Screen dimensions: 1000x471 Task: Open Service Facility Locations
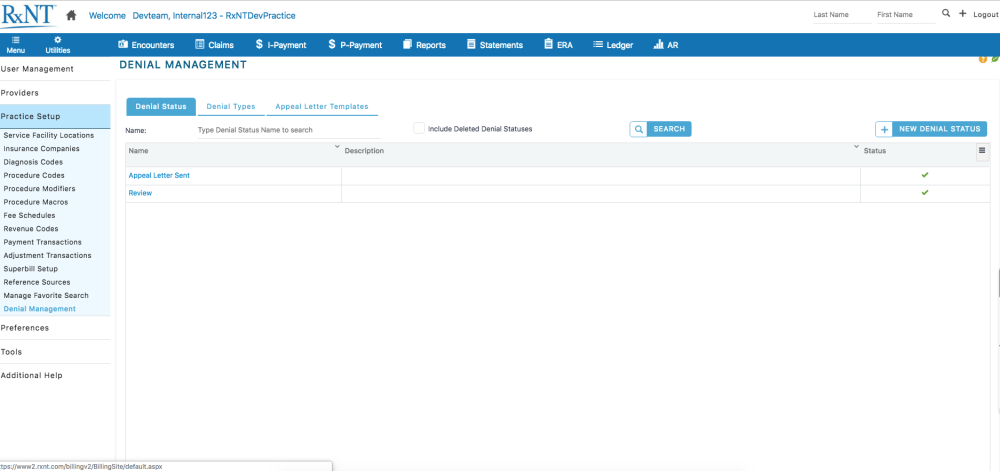coord(48,136)
